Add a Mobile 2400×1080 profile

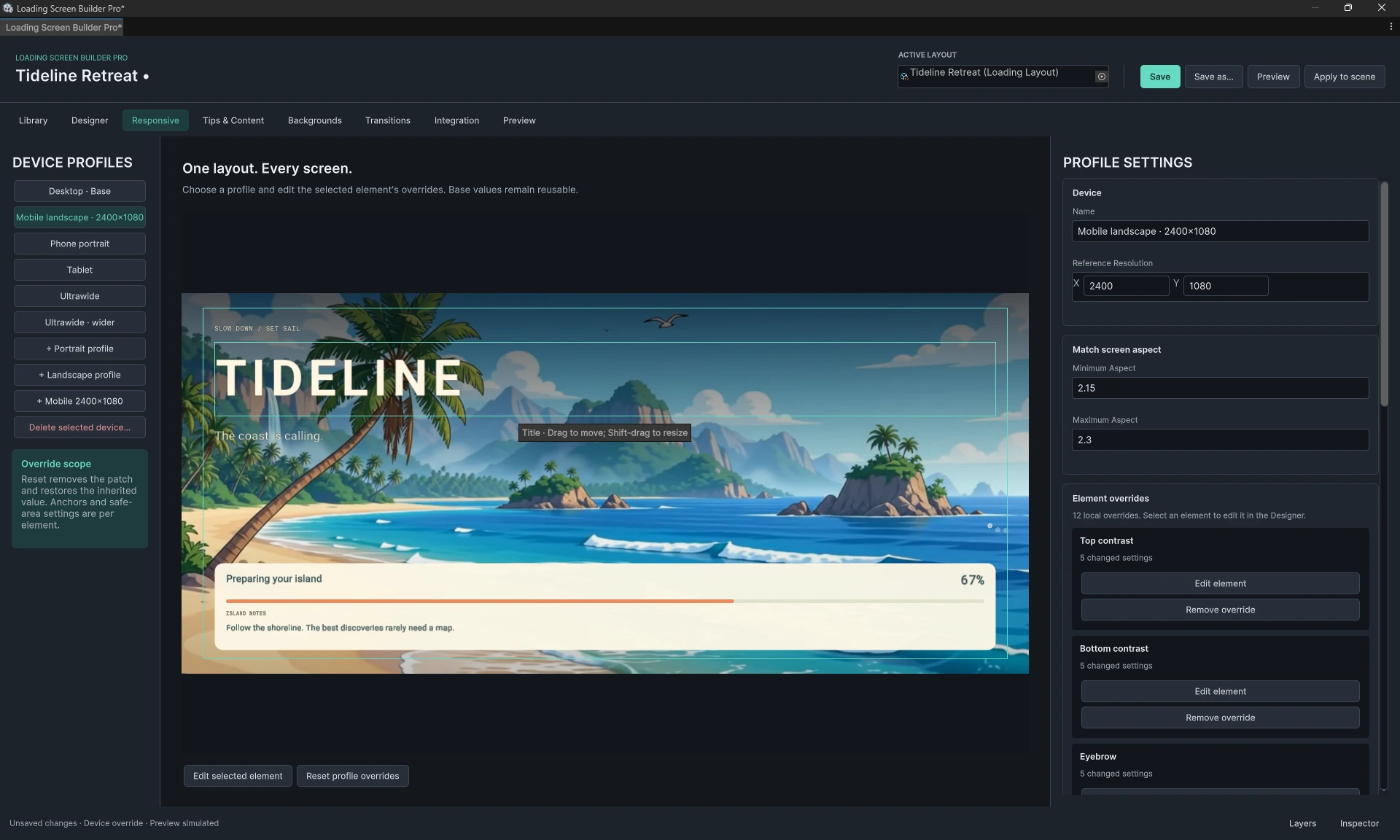(x=79, y=401)
